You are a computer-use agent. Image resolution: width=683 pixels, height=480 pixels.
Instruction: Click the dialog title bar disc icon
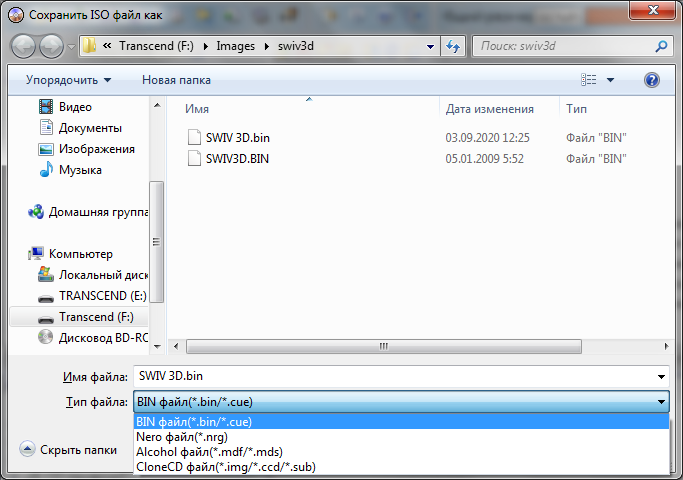16,15
